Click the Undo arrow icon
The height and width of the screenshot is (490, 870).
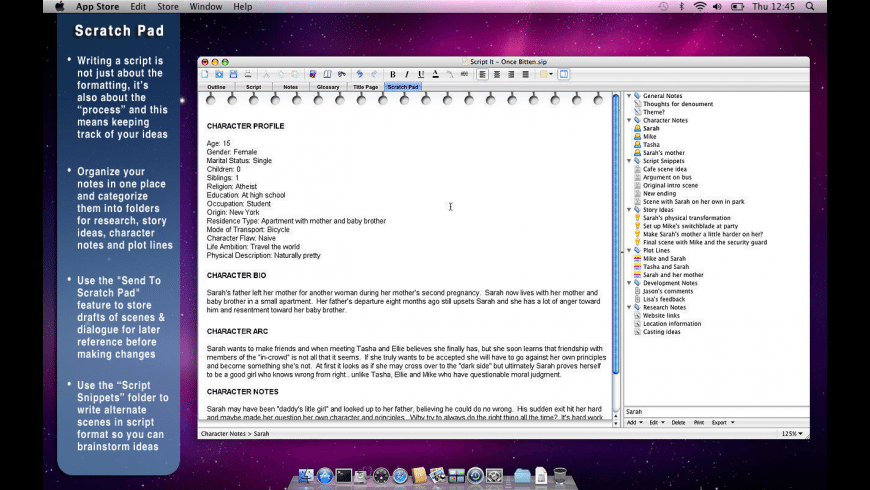point(360,74)
